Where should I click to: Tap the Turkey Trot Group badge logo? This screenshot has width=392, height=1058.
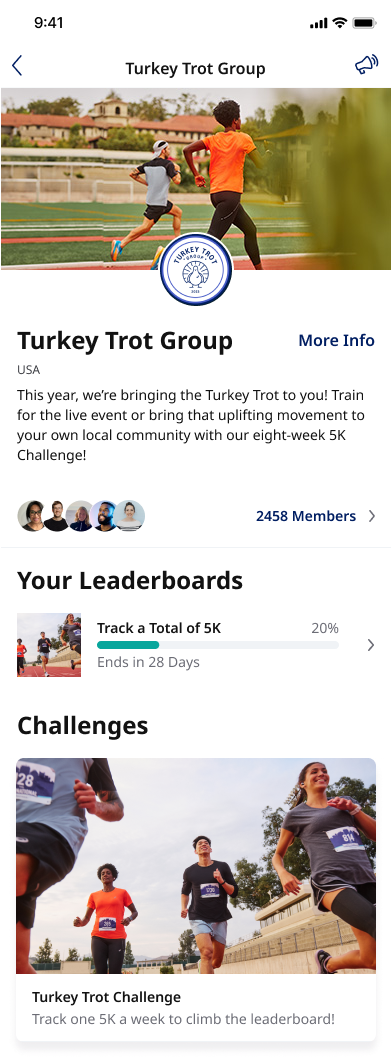click(x=196, y=272)
